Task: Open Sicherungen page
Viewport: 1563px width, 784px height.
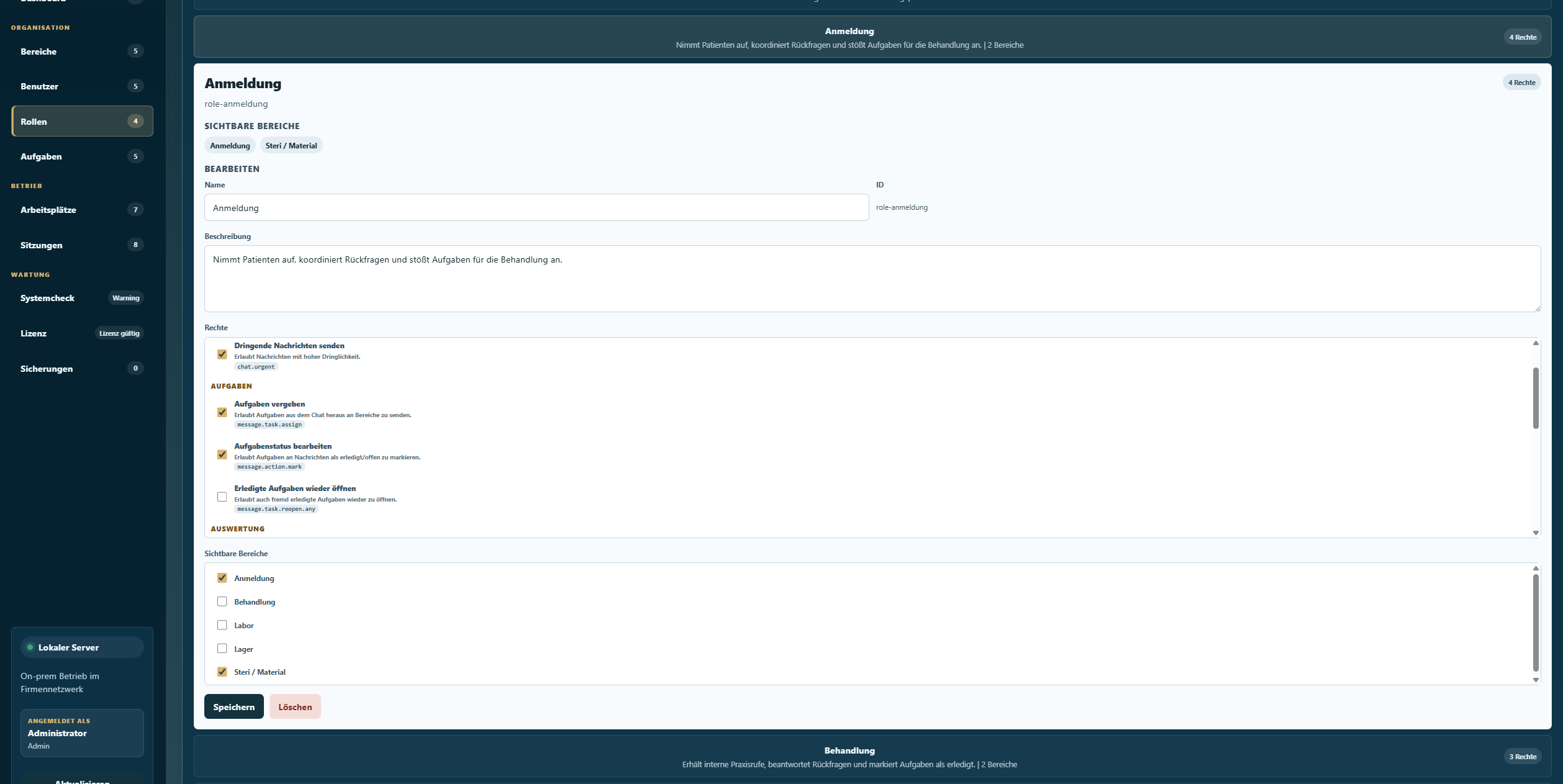Action: (x=82, y=369)
